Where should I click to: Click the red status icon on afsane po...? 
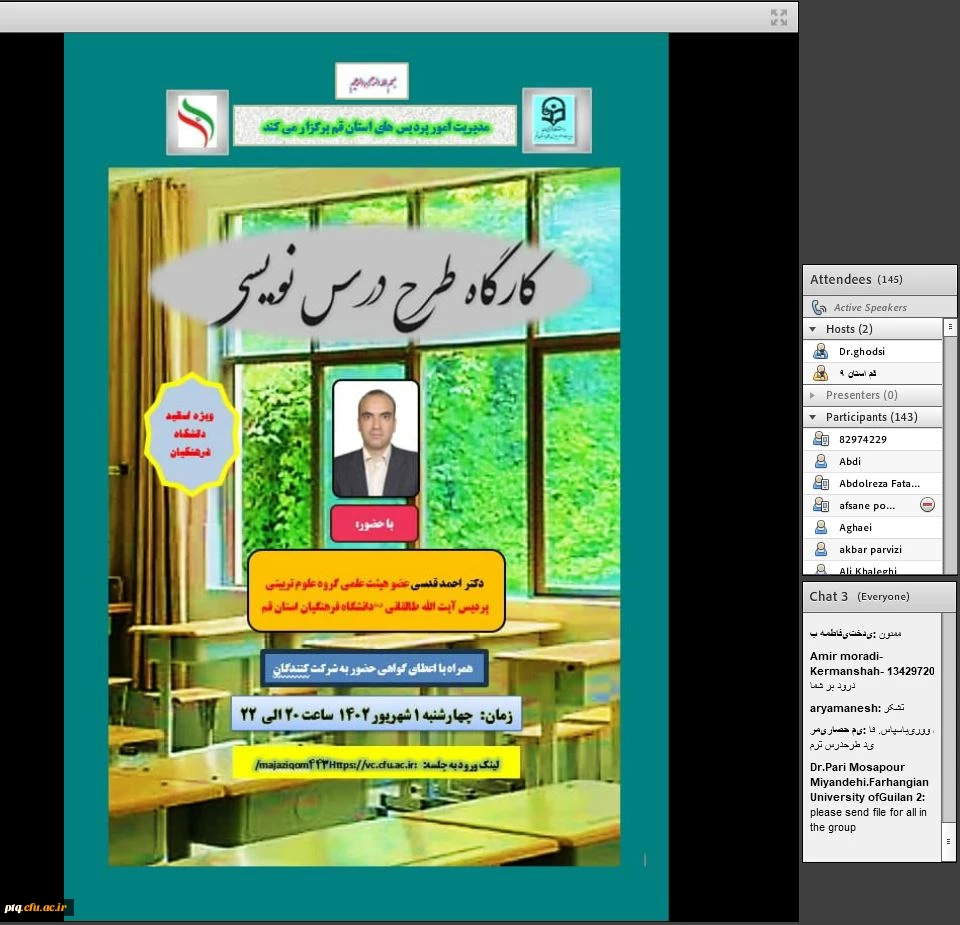click(x=927, y=505)
